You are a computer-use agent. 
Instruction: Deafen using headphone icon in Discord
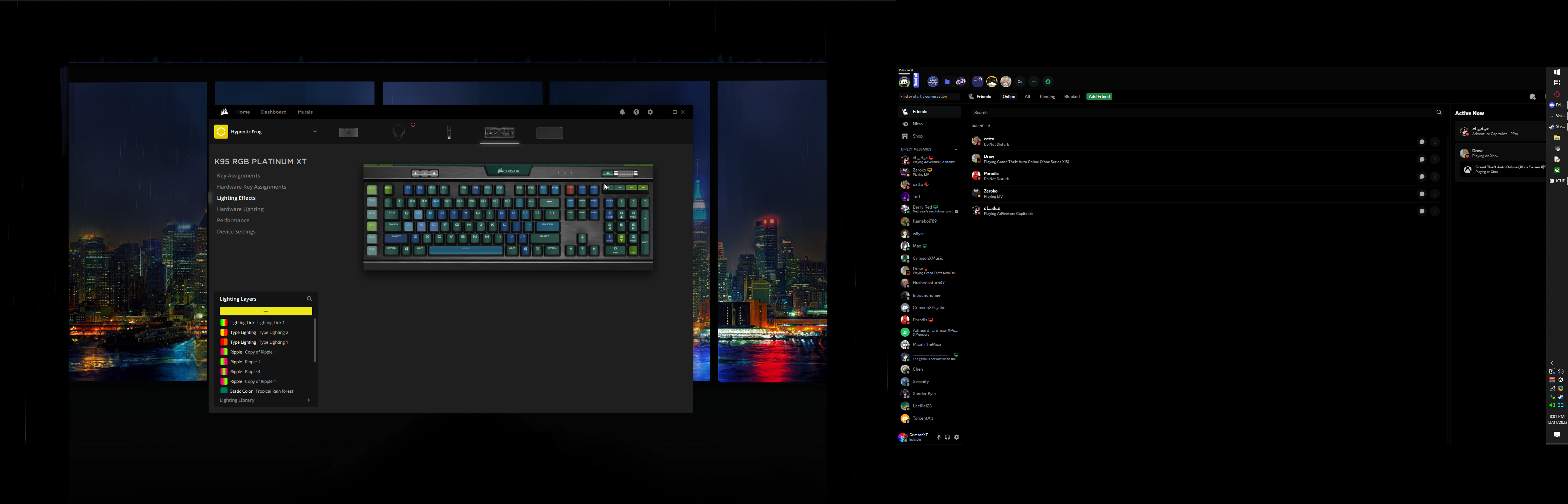pos(947,437)
